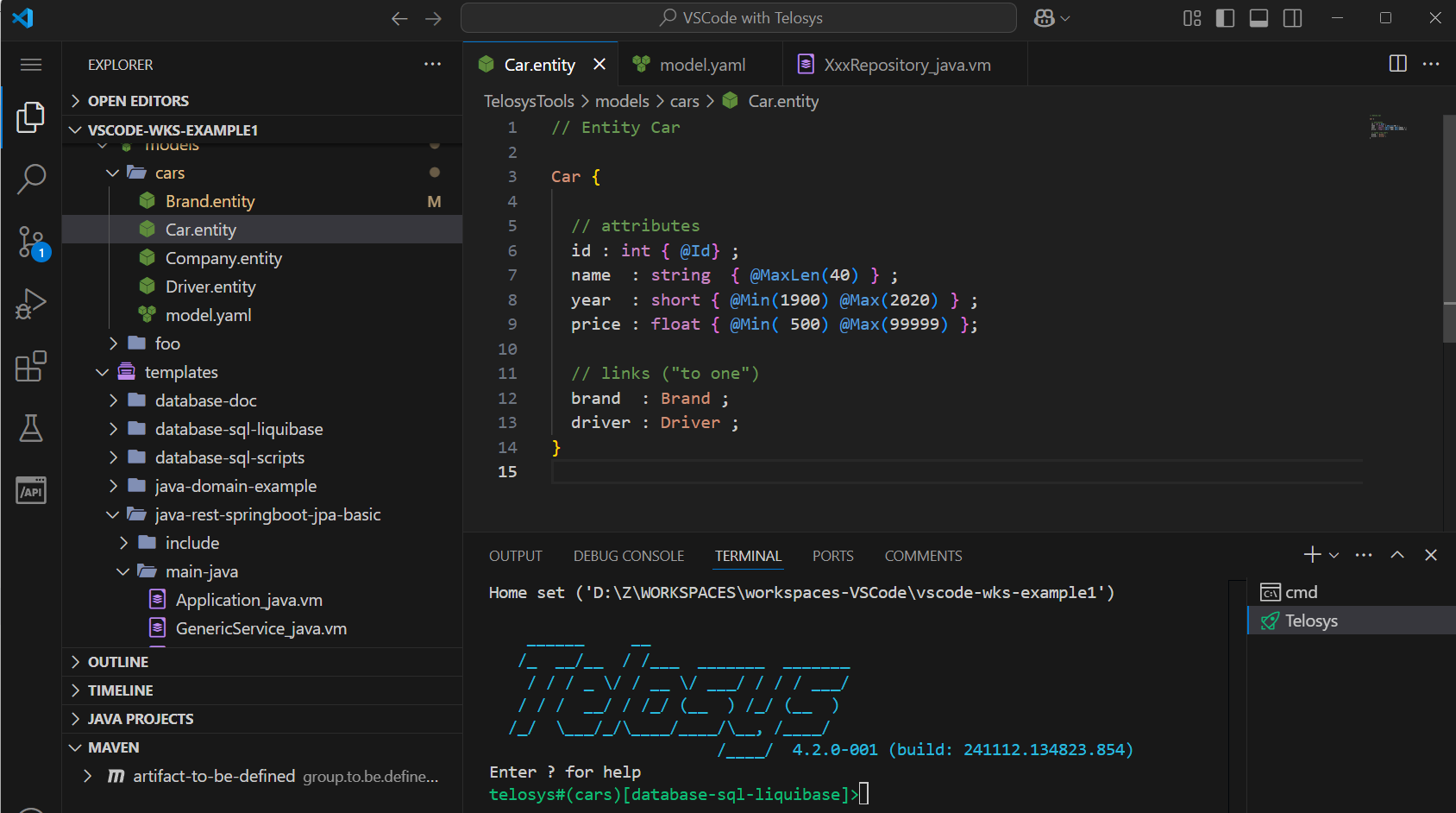Open the Testing flask icon
1456x813 pixels.
tap(31, 428)
